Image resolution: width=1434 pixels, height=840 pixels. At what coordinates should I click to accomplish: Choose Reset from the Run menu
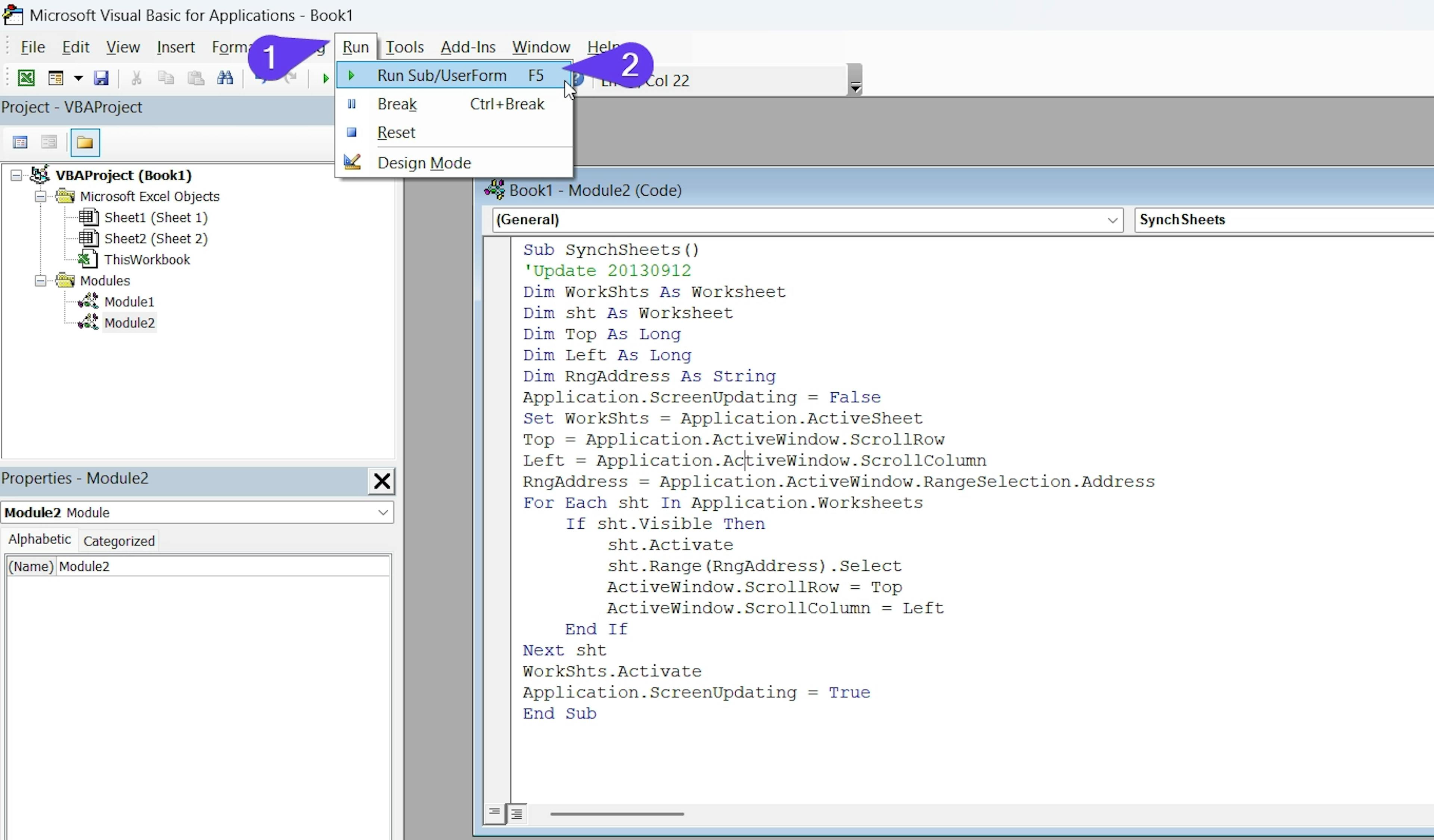click(x=454, y=133)
